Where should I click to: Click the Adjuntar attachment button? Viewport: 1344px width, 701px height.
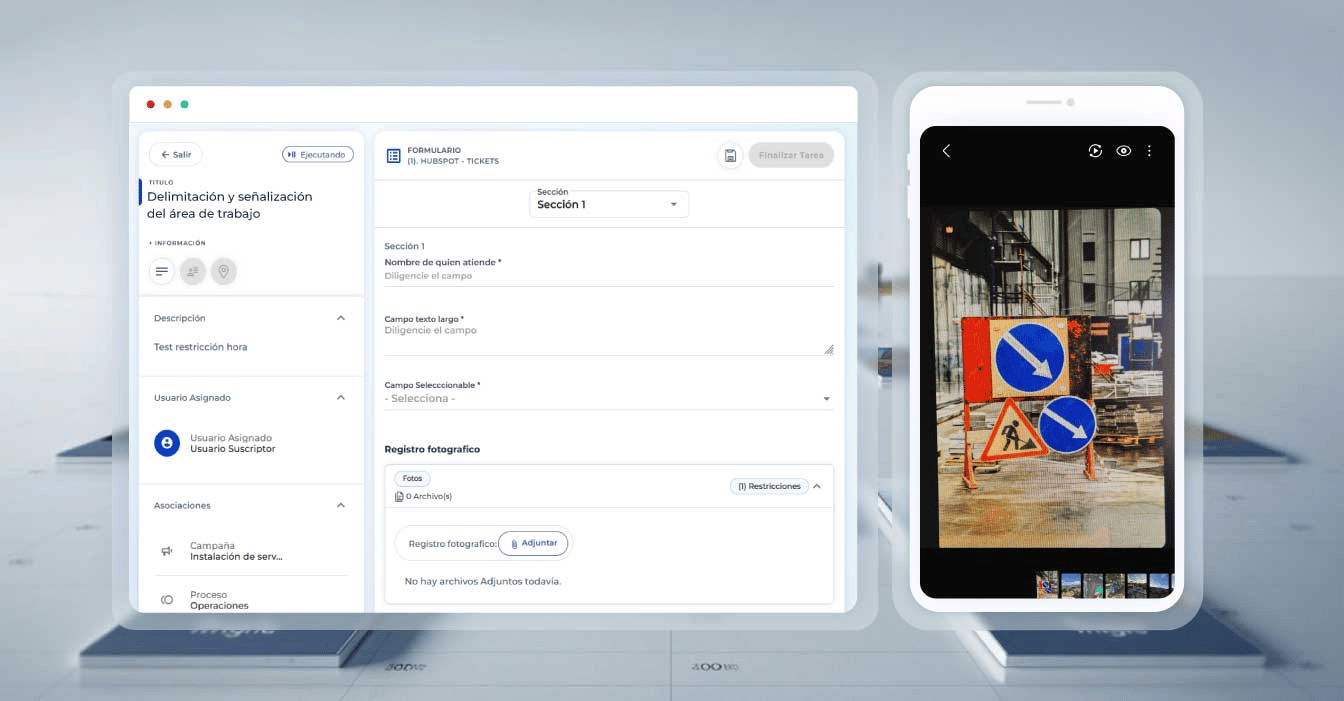point(533,543)
